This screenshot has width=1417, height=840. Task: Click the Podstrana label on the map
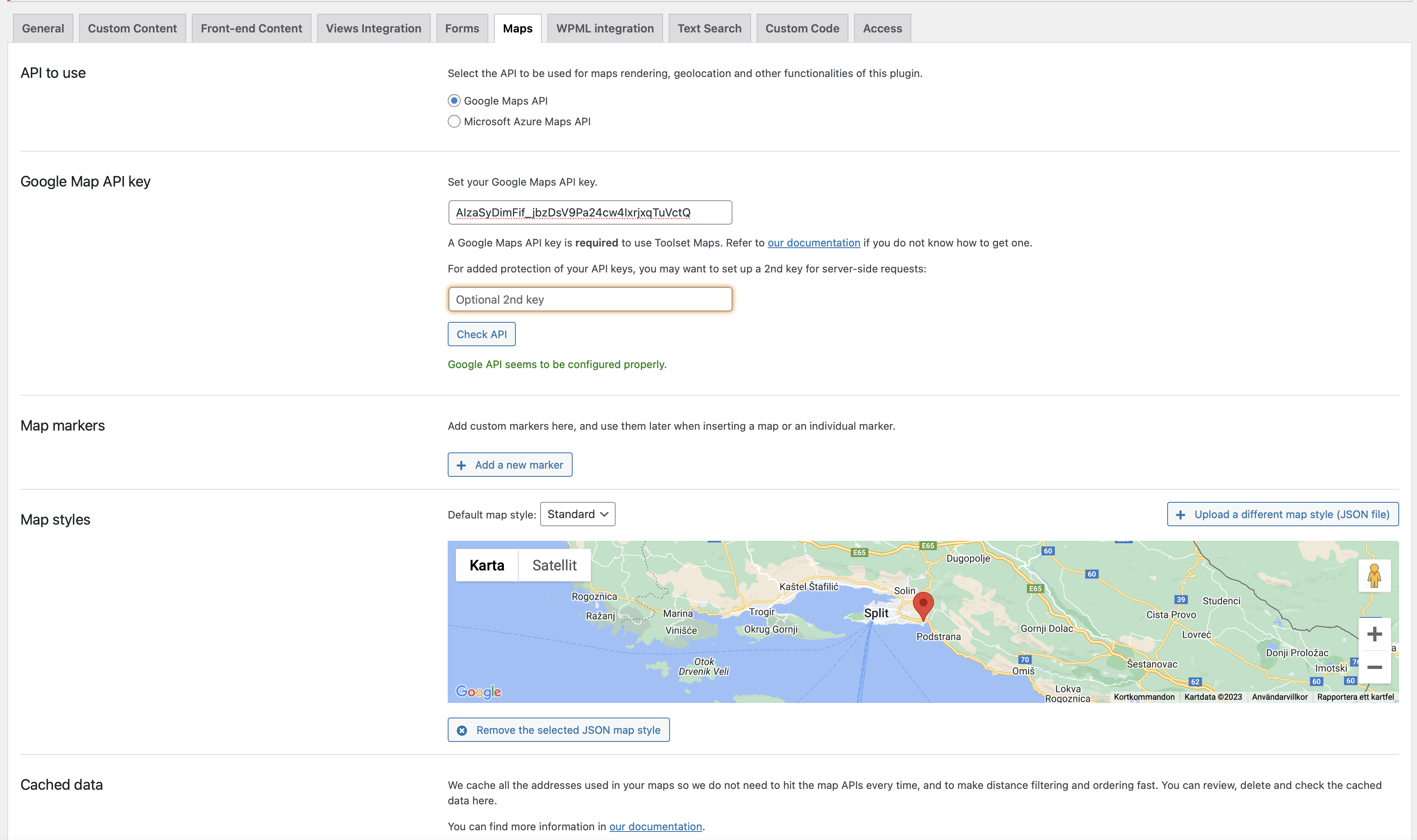pos(938,636)
